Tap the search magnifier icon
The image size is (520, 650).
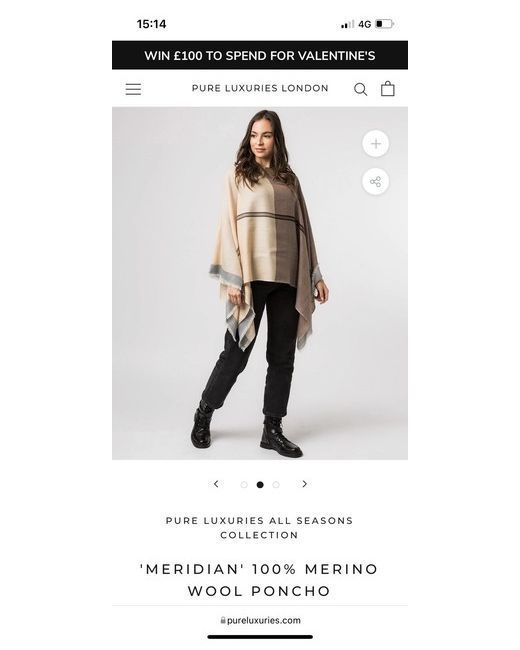coord(360,89)
